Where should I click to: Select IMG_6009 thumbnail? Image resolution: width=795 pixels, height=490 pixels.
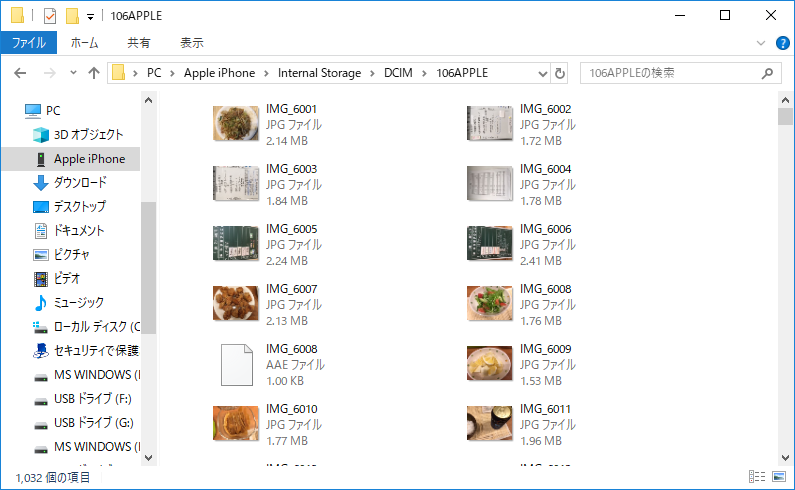tap(490, 363)
